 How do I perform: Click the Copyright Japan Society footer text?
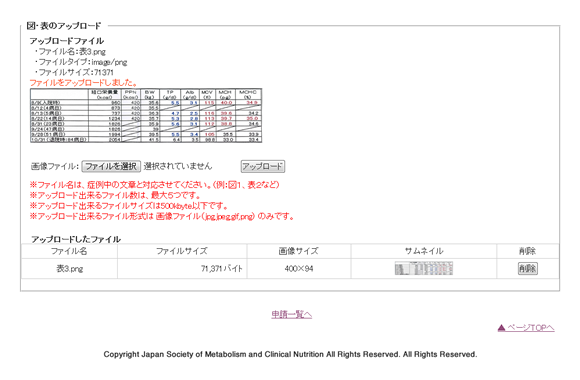(290, 354)
